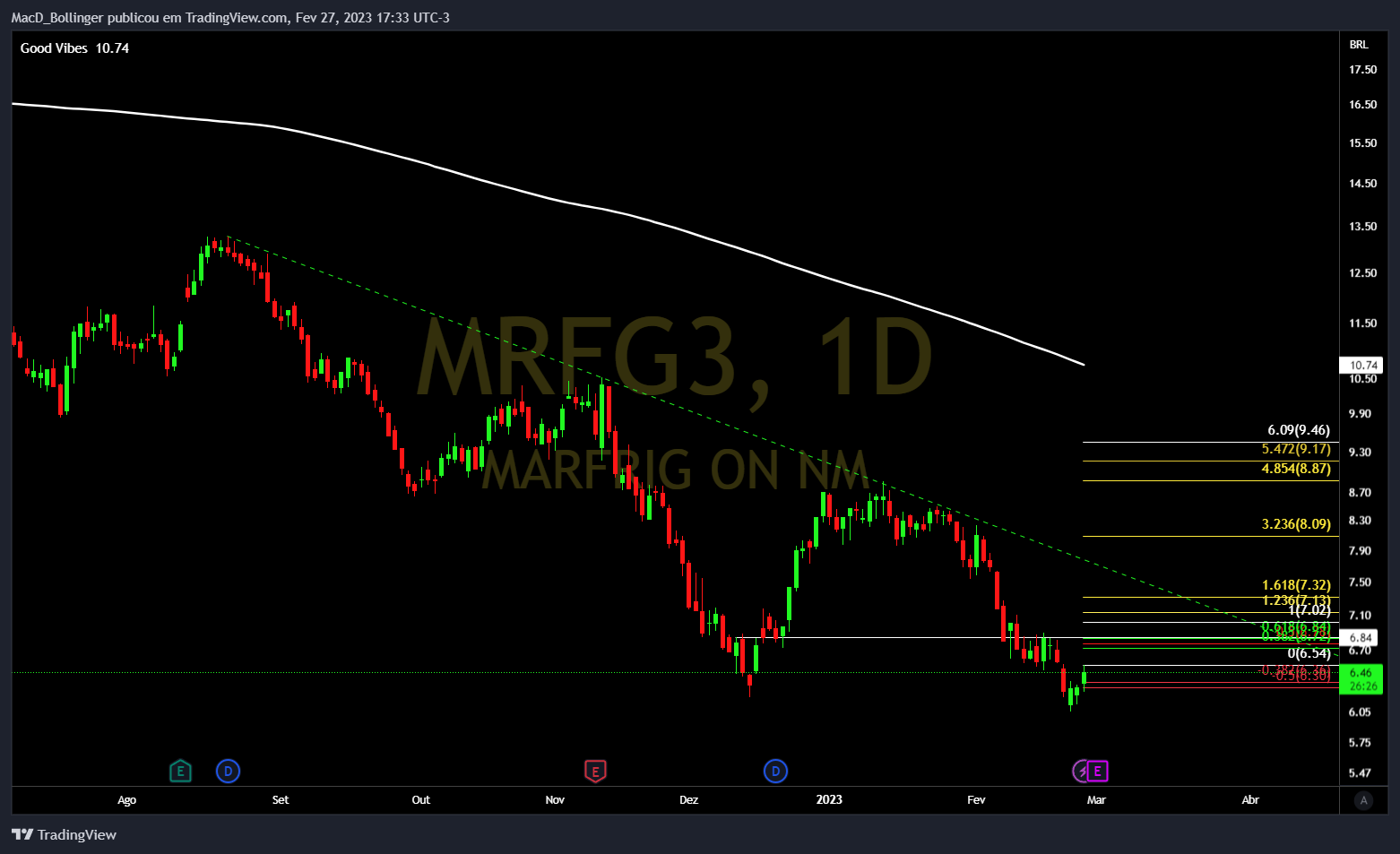Click the 9.90 price scale value
This screenshot has height=854, width=1400.
(1360, 414)
